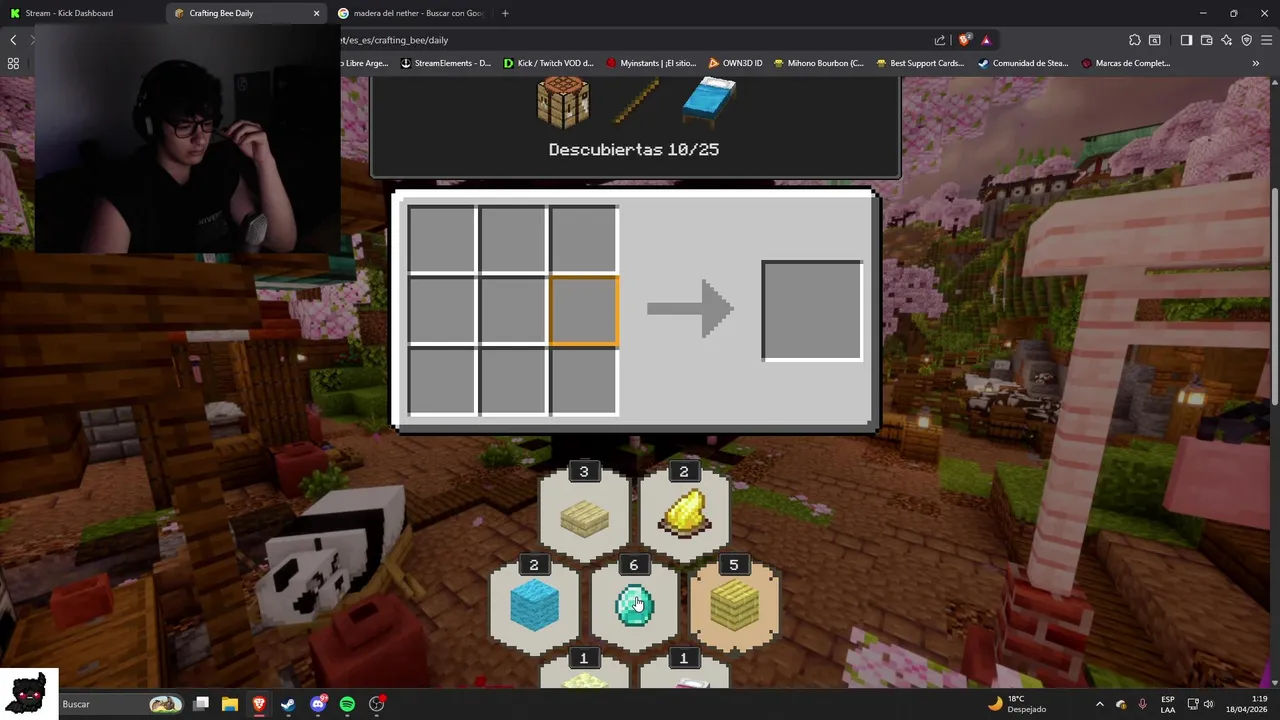1280x720 pixels.
Task: Open the Marcas de Complet... bookmark
Action: click(x=1126, y=63)
